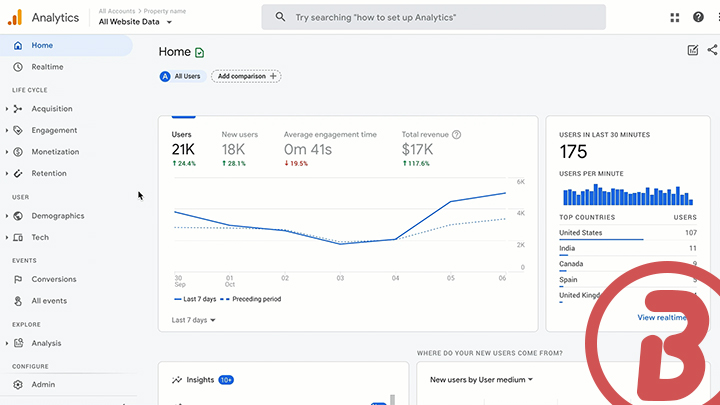Expand the Monetization section arrow
Viewport: 720px width, 405px height.
coord(6,152)
